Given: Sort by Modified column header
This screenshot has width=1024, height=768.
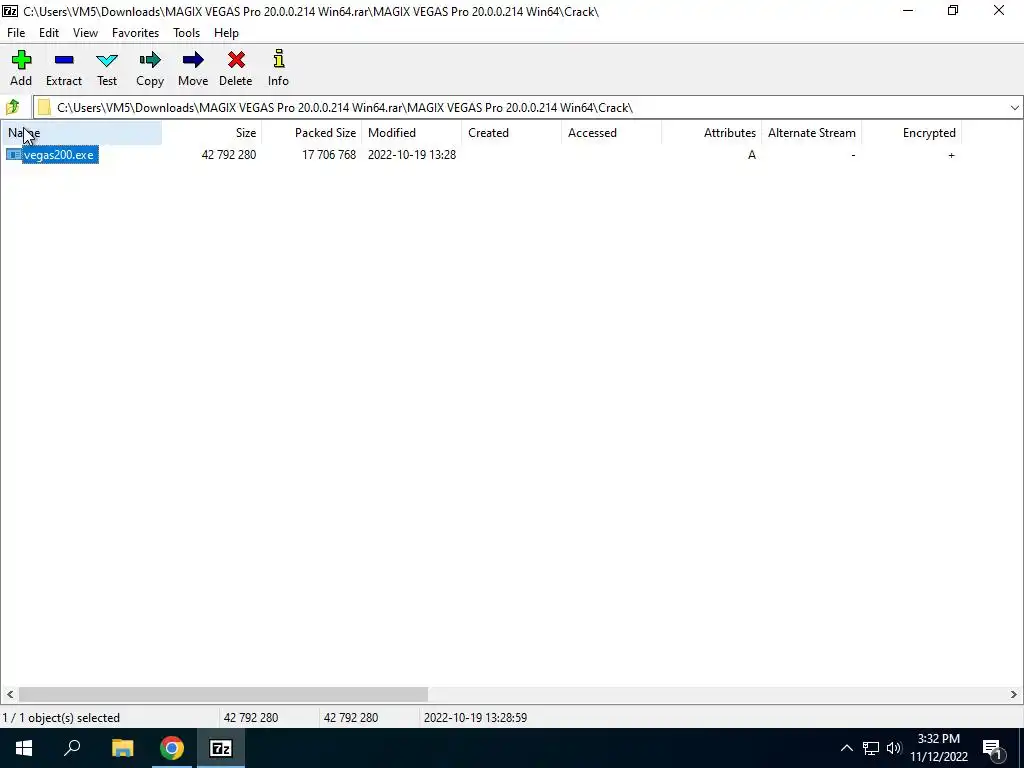Looking at the screenshot, I should pos(411,133).
